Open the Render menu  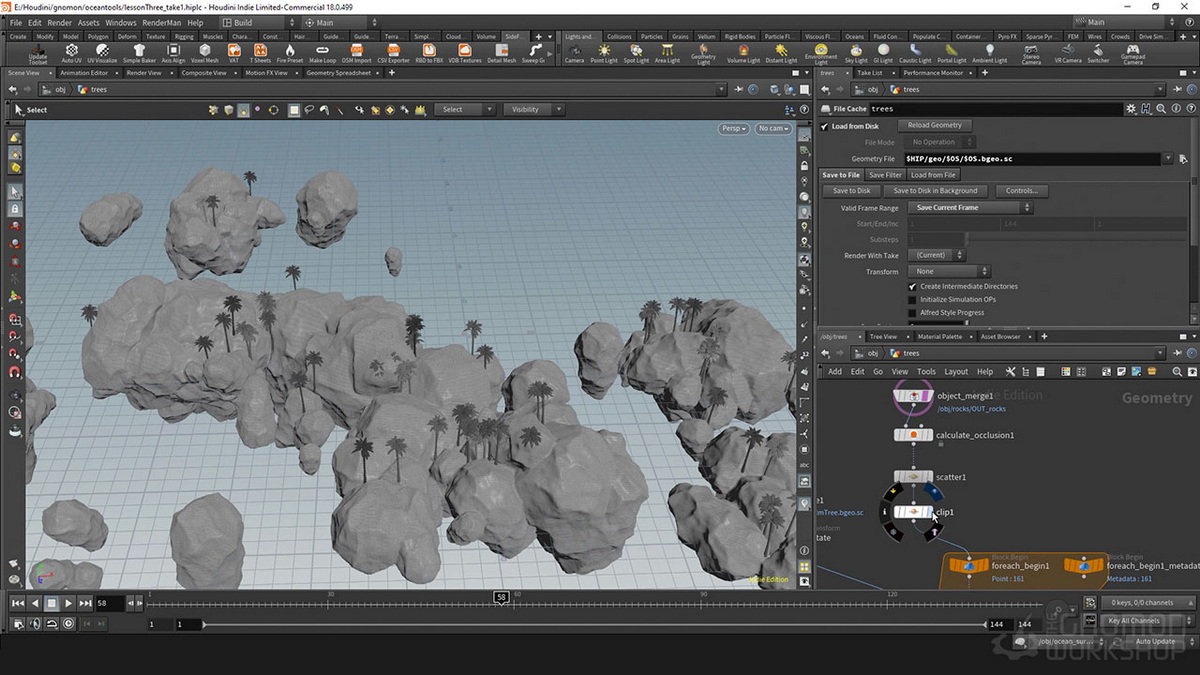tap(60, 22)
